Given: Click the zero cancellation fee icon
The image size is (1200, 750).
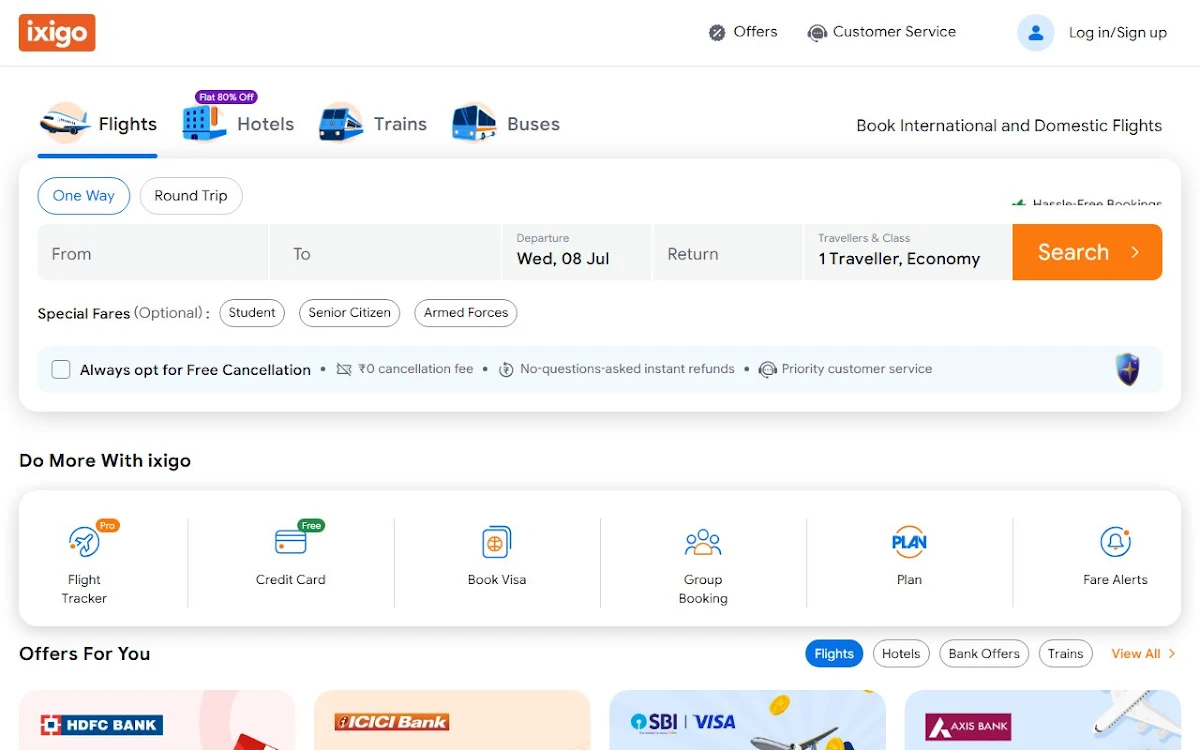Looking at the screenshot, I should [344, 369].
